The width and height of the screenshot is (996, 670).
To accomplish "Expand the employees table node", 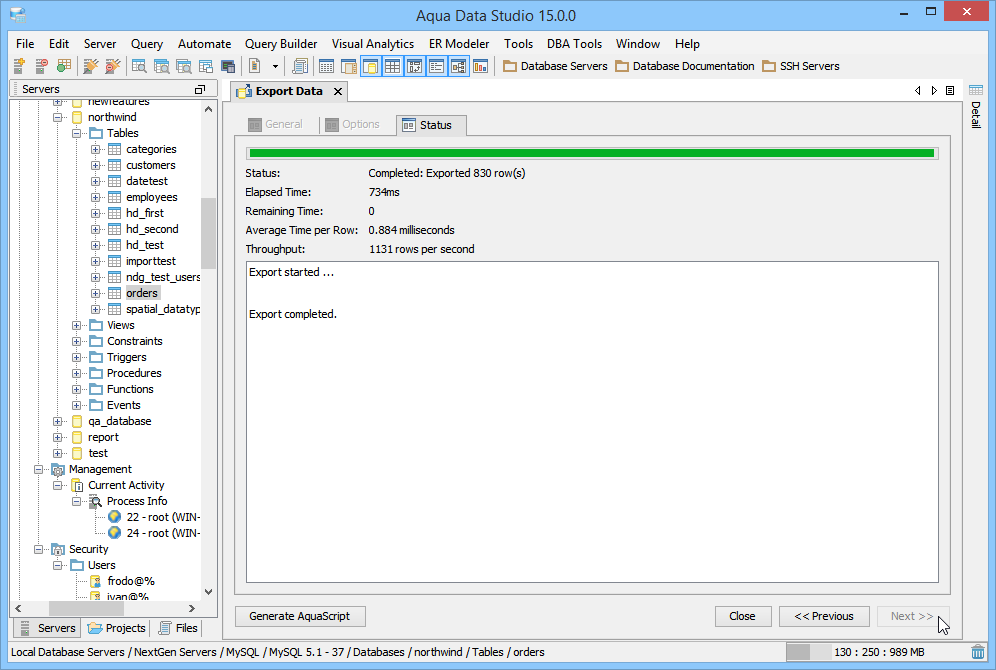I will (x=95, y=198).
